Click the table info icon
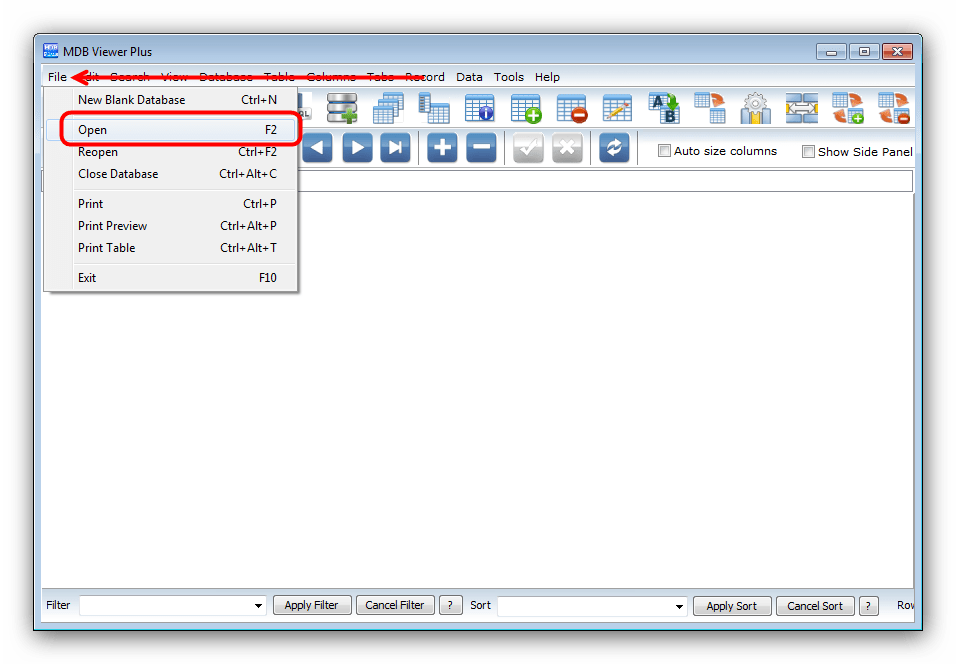This screenshot has width=956, height=664. [x=479, y=108]
